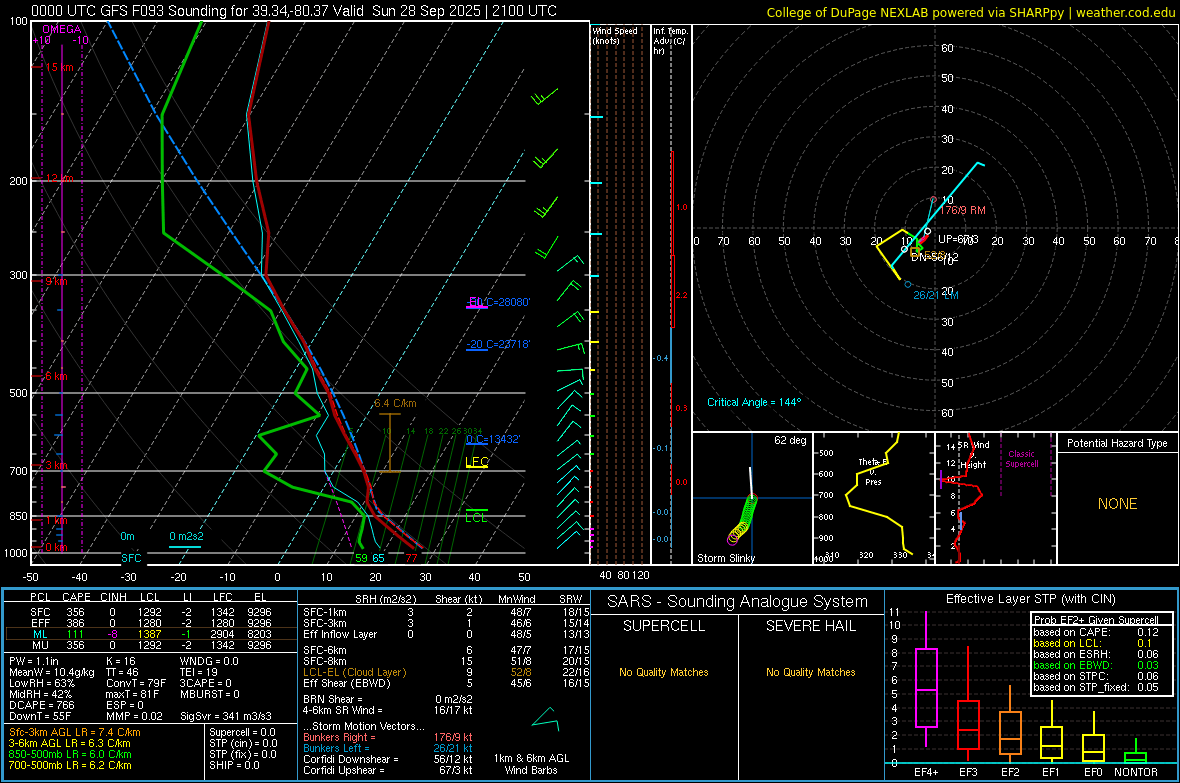Click the NONTOR box plot axis label
Image resolution: width=1180 pixels, height=783 pixels.
1136,772
